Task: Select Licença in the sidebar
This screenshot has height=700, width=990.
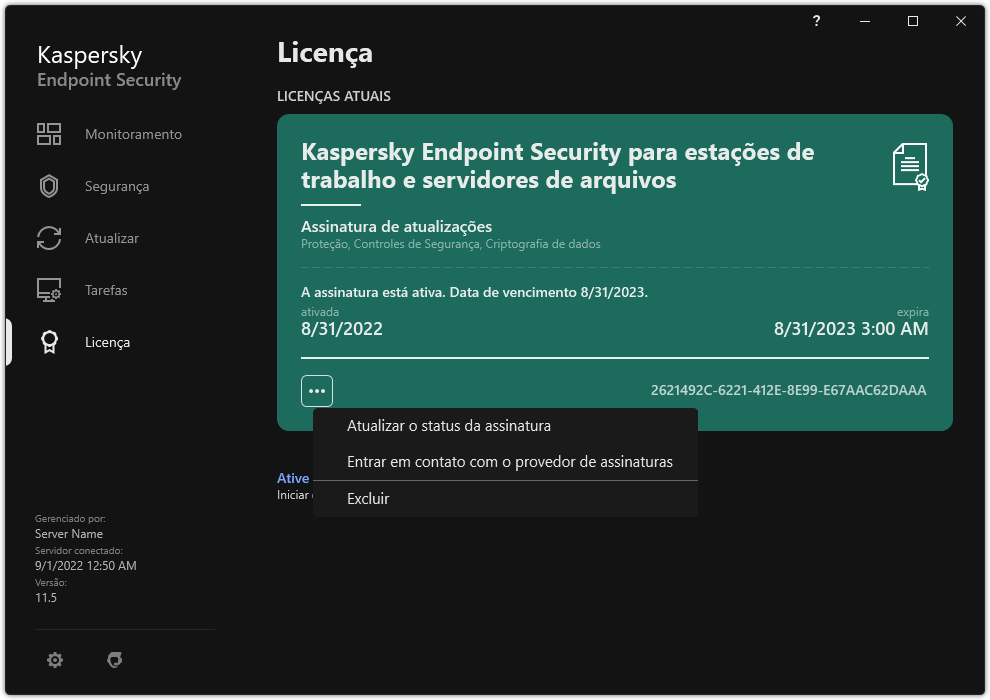Action: point(107,342)
